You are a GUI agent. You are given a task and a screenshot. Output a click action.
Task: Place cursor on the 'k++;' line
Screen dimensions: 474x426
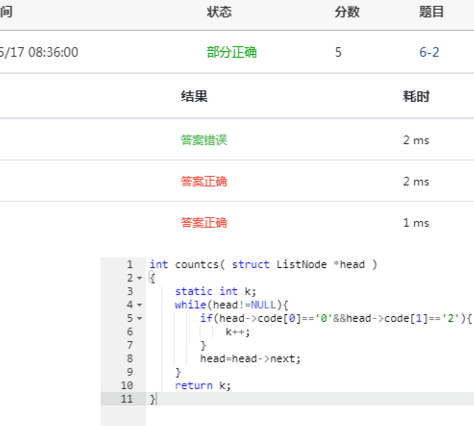coord(238,332)
